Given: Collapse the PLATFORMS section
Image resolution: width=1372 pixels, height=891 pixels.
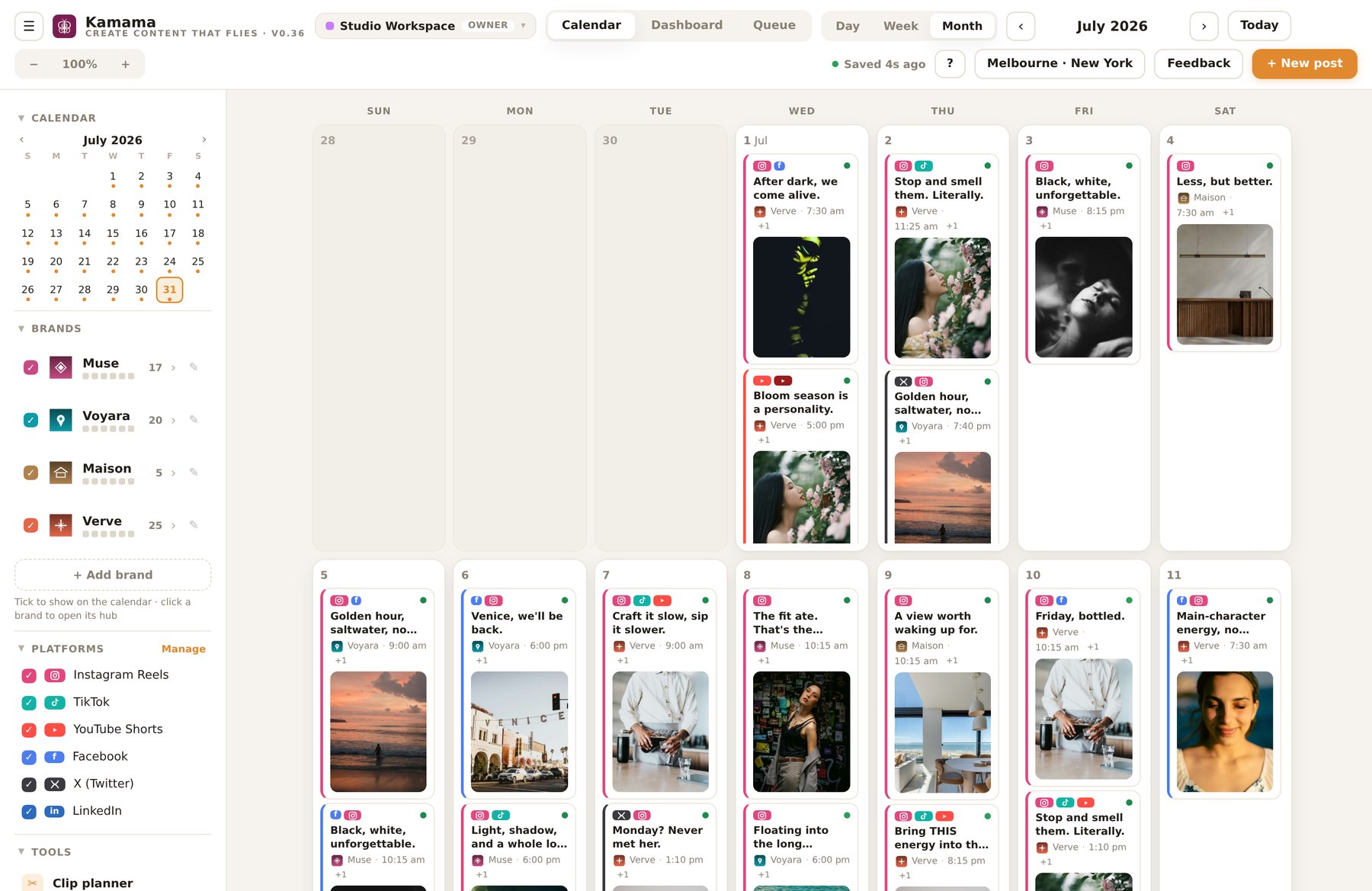Looking at the screenshot, I should point(21,649).
